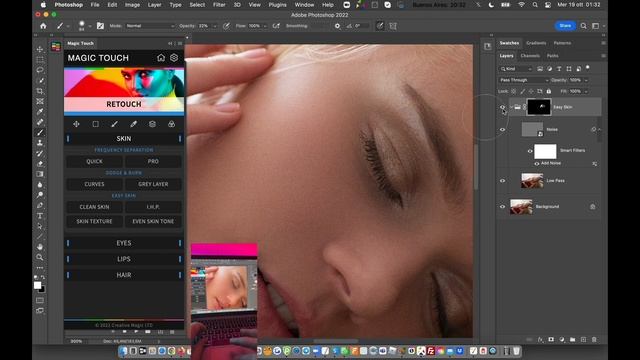Image resolution: width=640 pixels, height=360 pixels.
Task: Switch to the Channels tab
Action: click(x=530, y=56)
